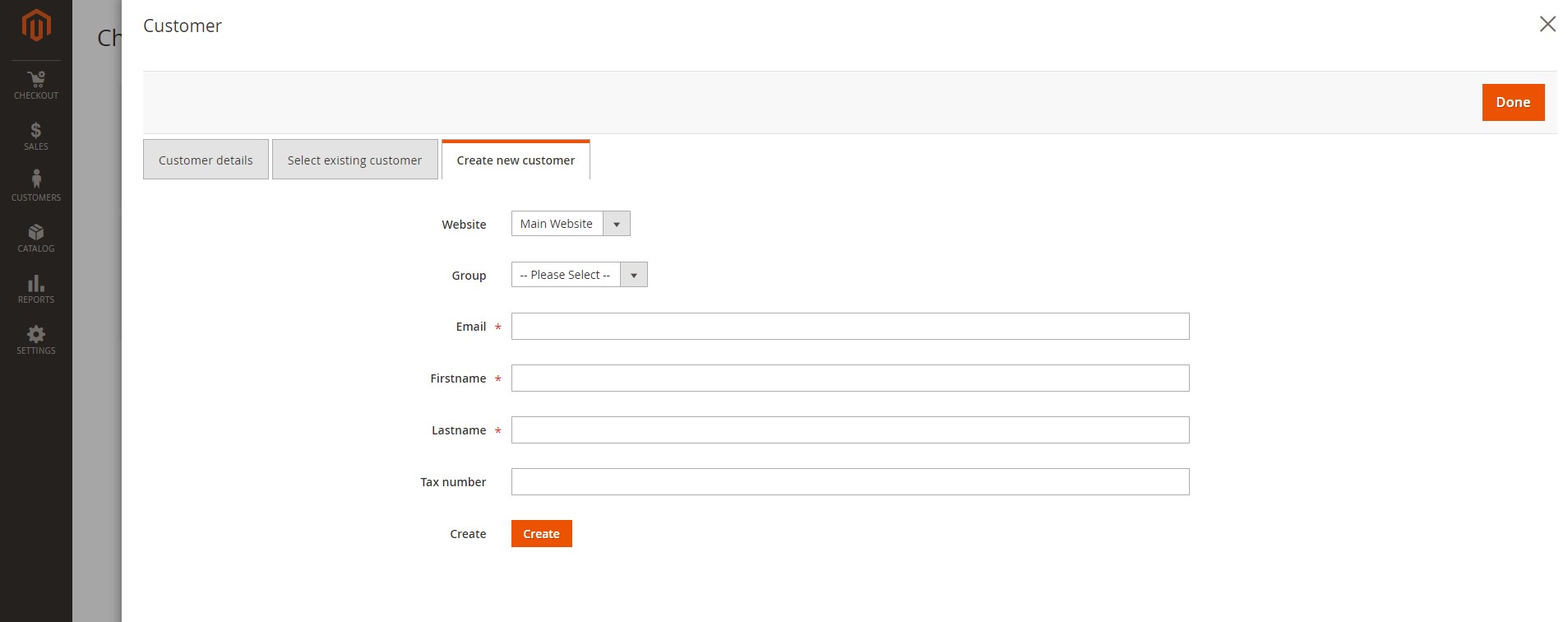Screen dimensions: 1568x622
Task: Open the Sales dollar icon
Action: coord(36,130)
